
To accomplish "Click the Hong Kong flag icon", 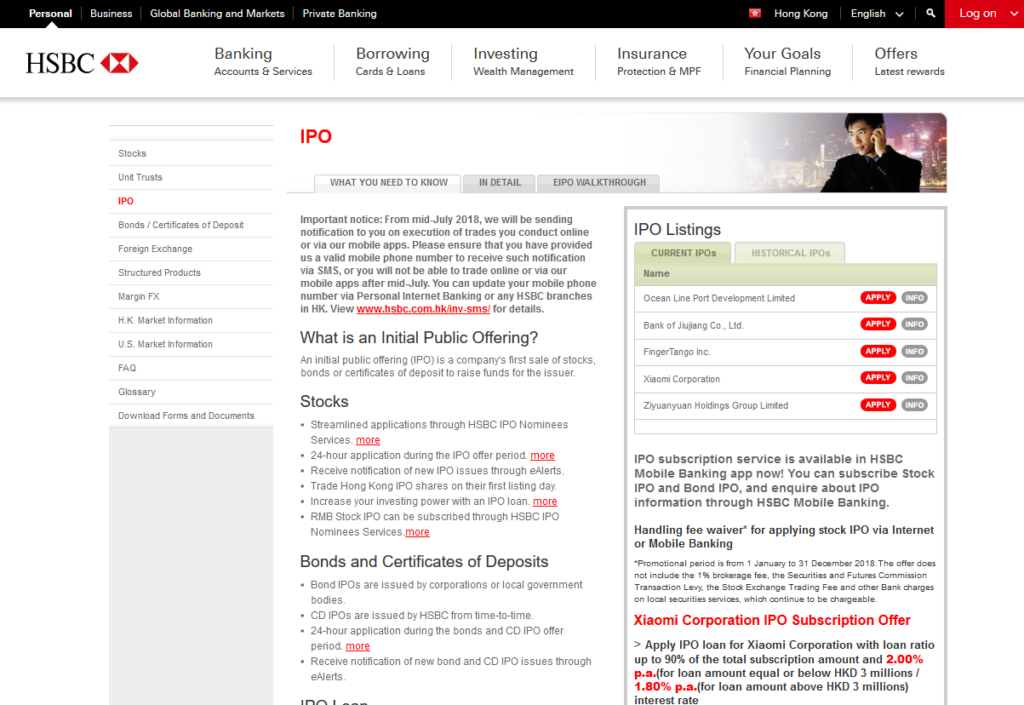I will click(x=755, y=14).
